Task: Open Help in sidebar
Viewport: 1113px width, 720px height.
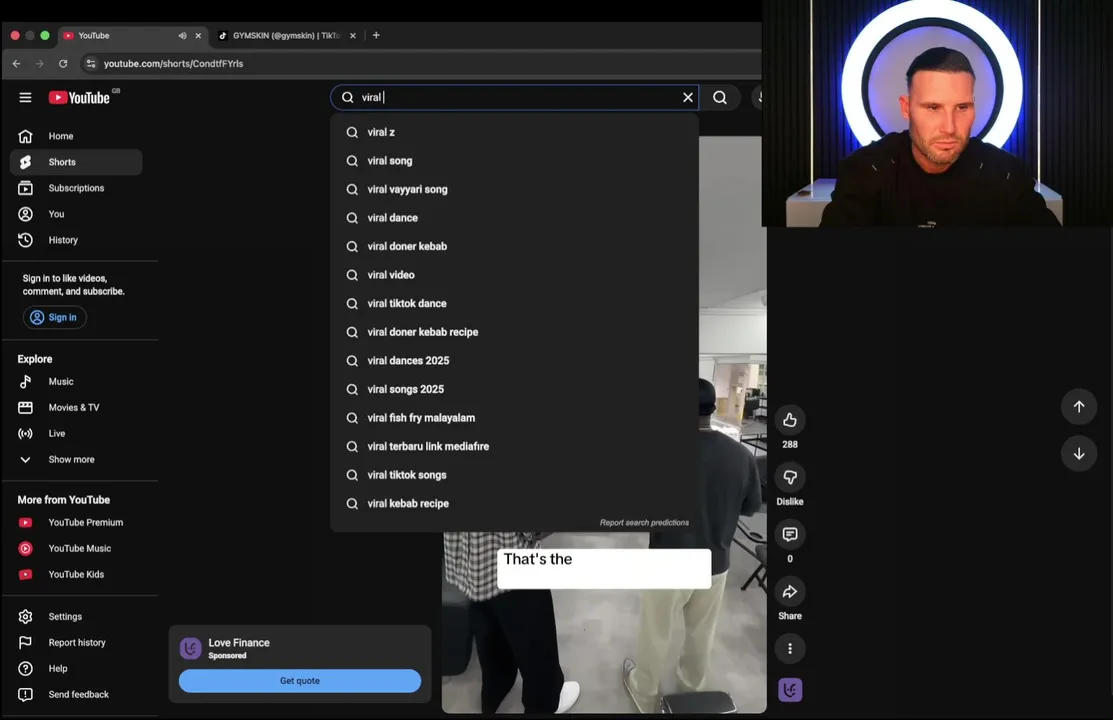Action: coord(76,668)
